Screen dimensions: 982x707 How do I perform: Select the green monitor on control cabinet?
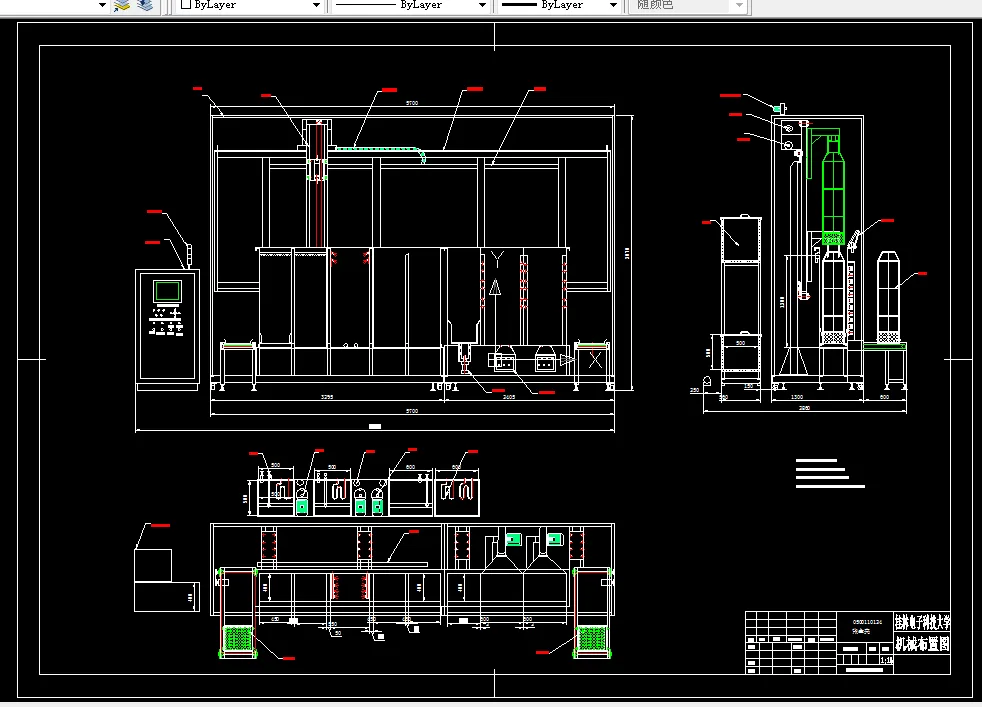pos(167,291)
